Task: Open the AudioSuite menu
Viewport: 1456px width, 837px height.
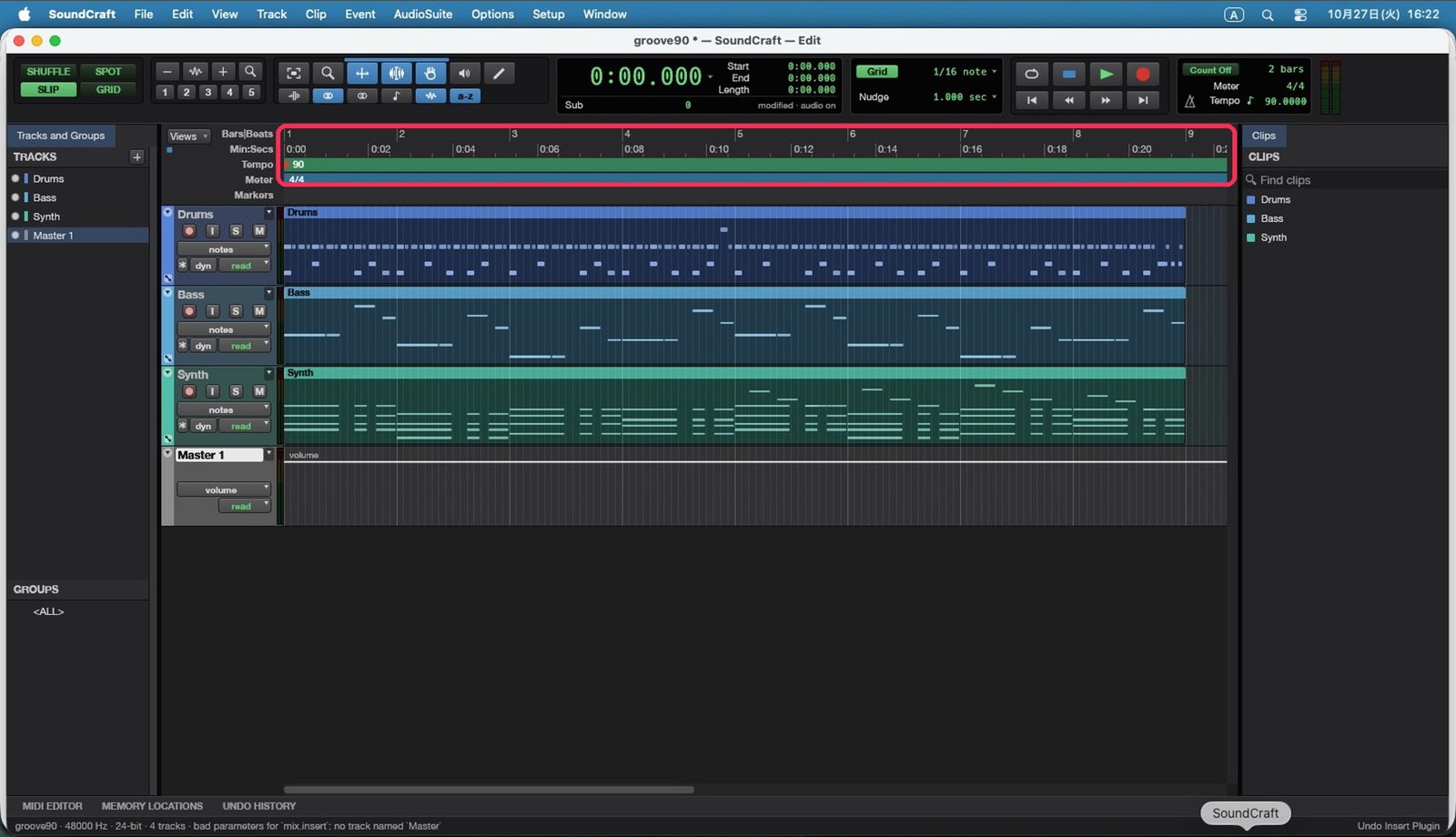Action: pyautogui.click(x=423, y=15)
